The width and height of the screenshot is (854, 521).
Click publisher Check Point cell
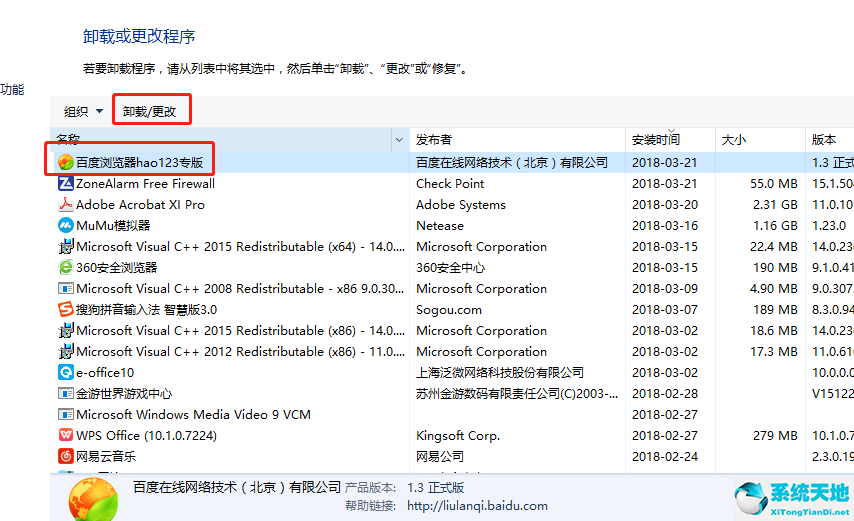[450, 183]
